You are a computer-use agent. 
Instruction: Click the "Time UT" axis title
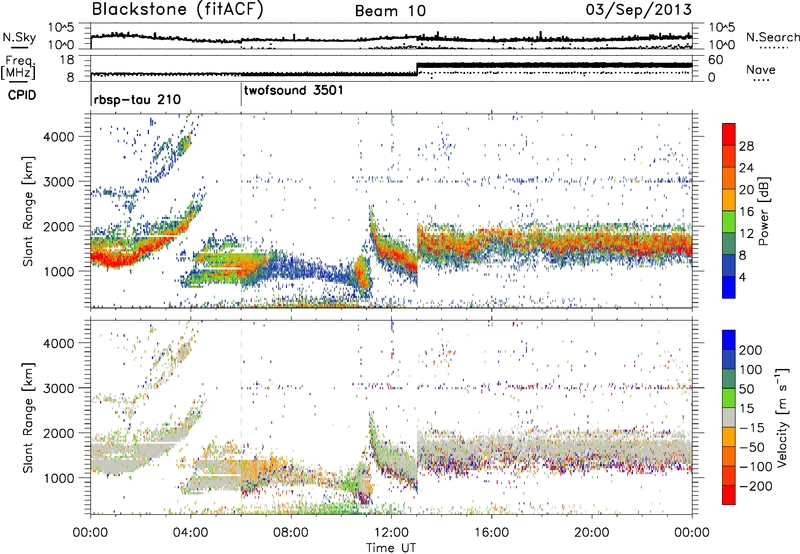[x=391, y=548]
